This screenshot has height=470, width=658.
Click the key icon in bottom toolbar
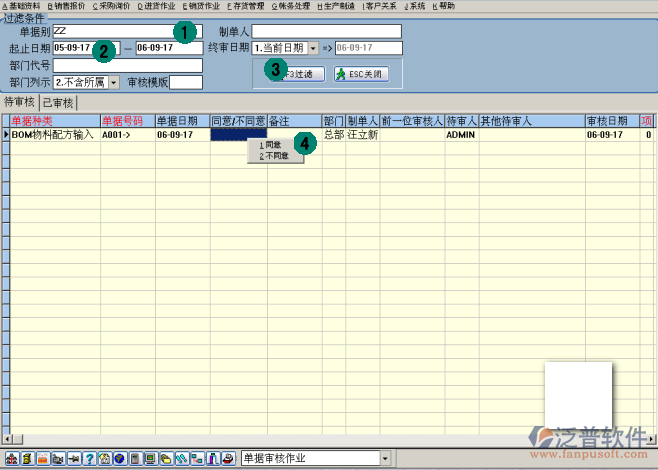click(x=74, y=459)
